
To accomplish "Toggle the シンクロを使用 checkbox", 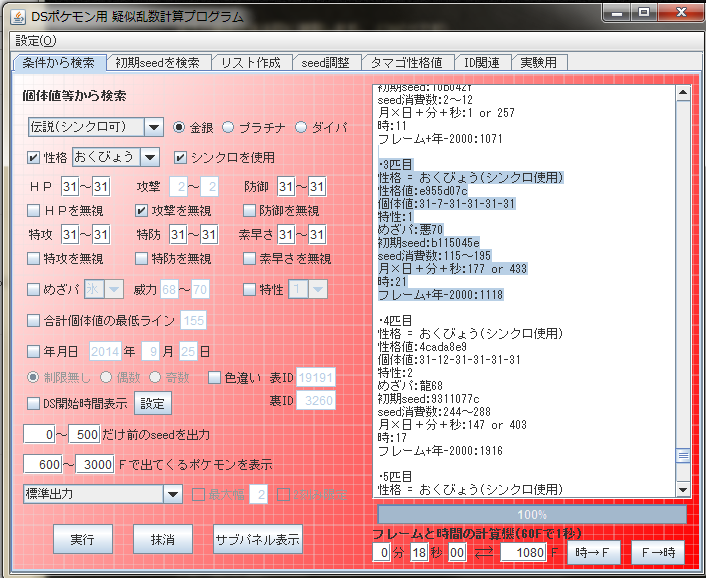I will pyautogui.click(x=180, y=158).
